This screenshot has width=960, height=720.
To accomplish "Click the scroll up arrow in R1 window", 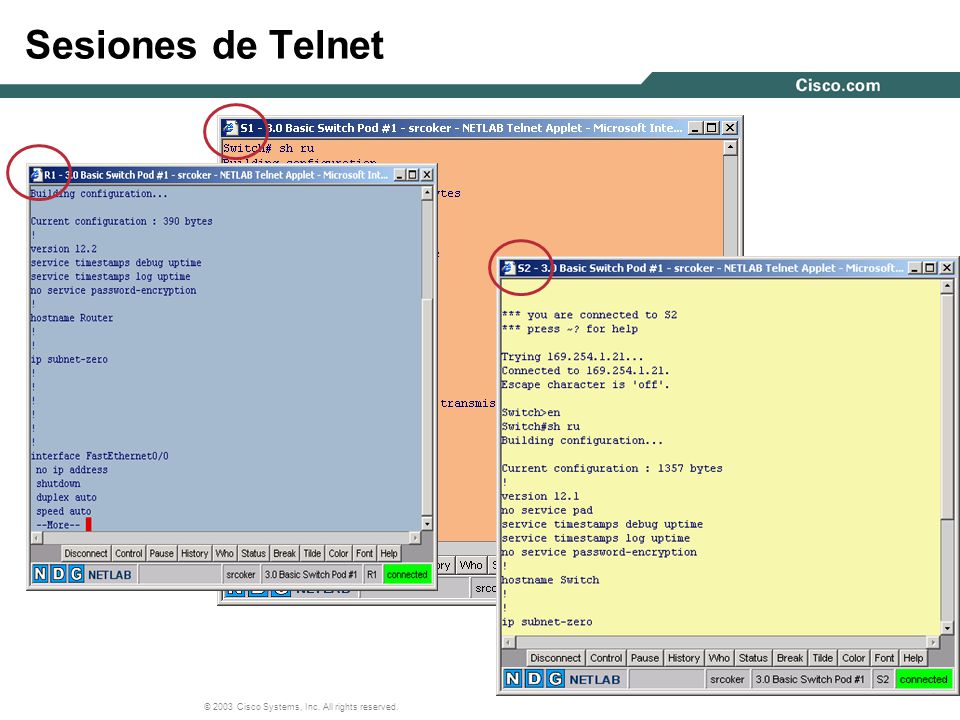I will pyautogui.click(x=427, y=193).
